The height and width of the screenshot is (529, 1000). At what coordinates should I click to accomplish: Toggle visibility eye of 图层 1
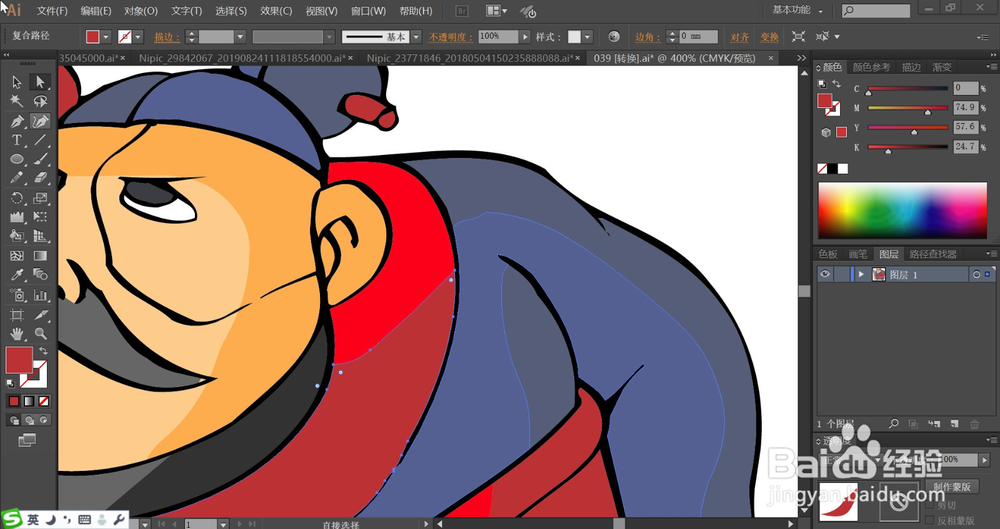[825, 274]
